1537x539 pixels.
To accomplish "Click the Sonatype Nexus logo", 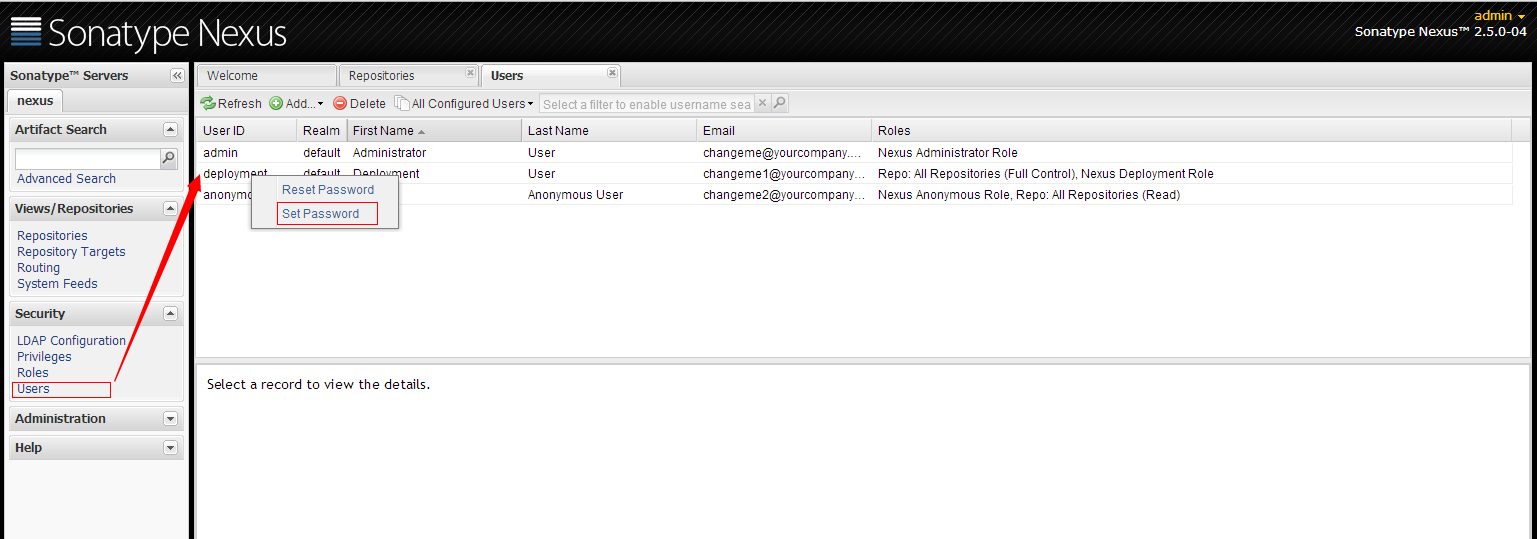I will tap(148, 33).
